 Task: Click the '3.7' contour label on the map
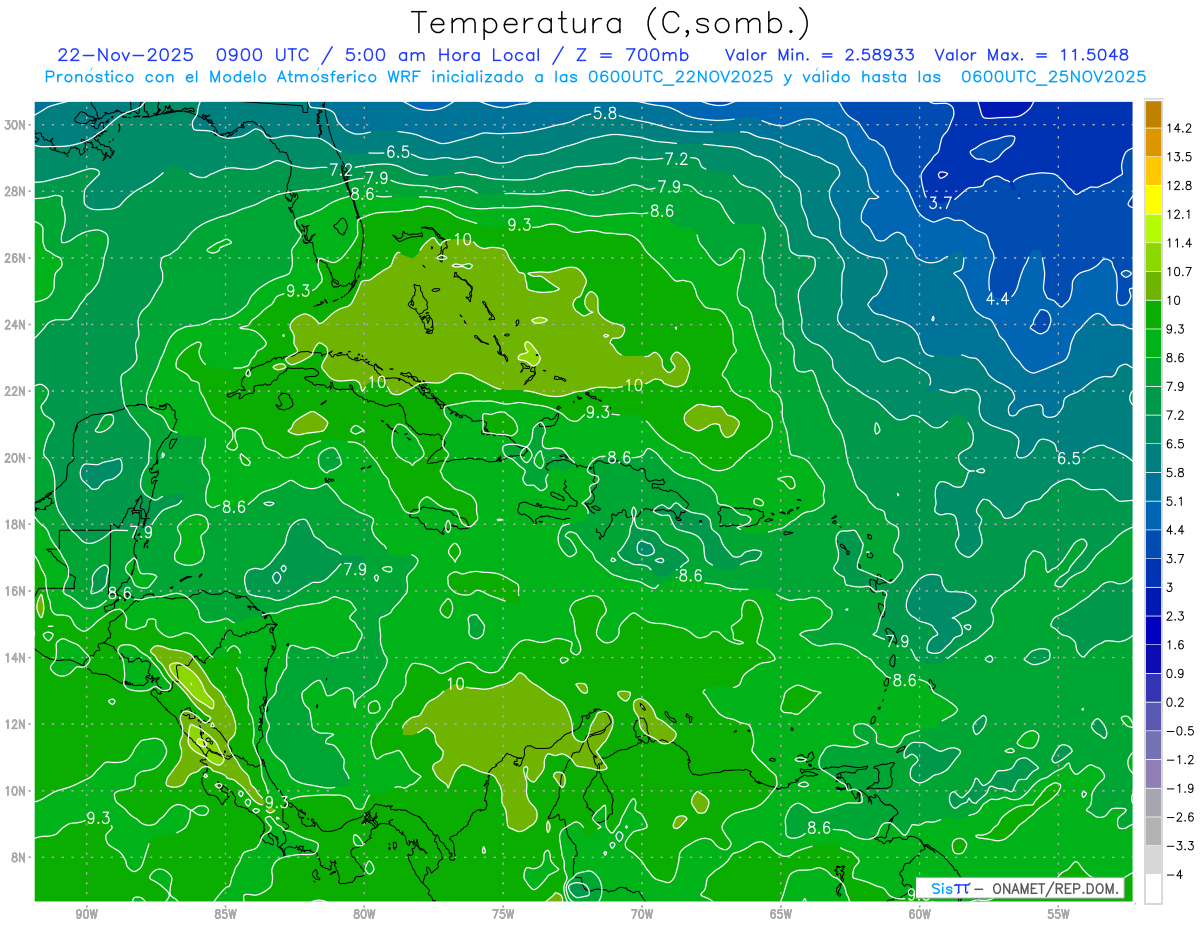940,203
